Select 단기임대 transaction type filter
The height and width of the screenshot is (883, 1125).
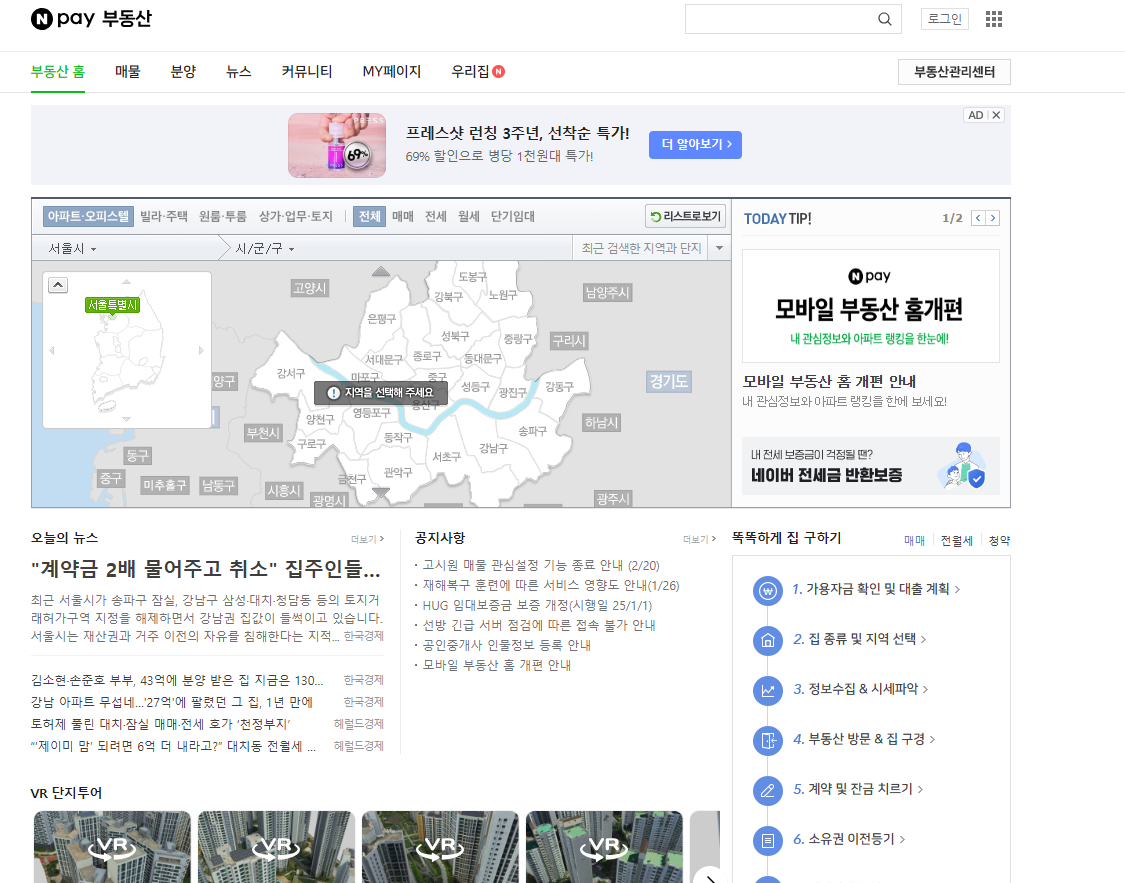[512, 216]
